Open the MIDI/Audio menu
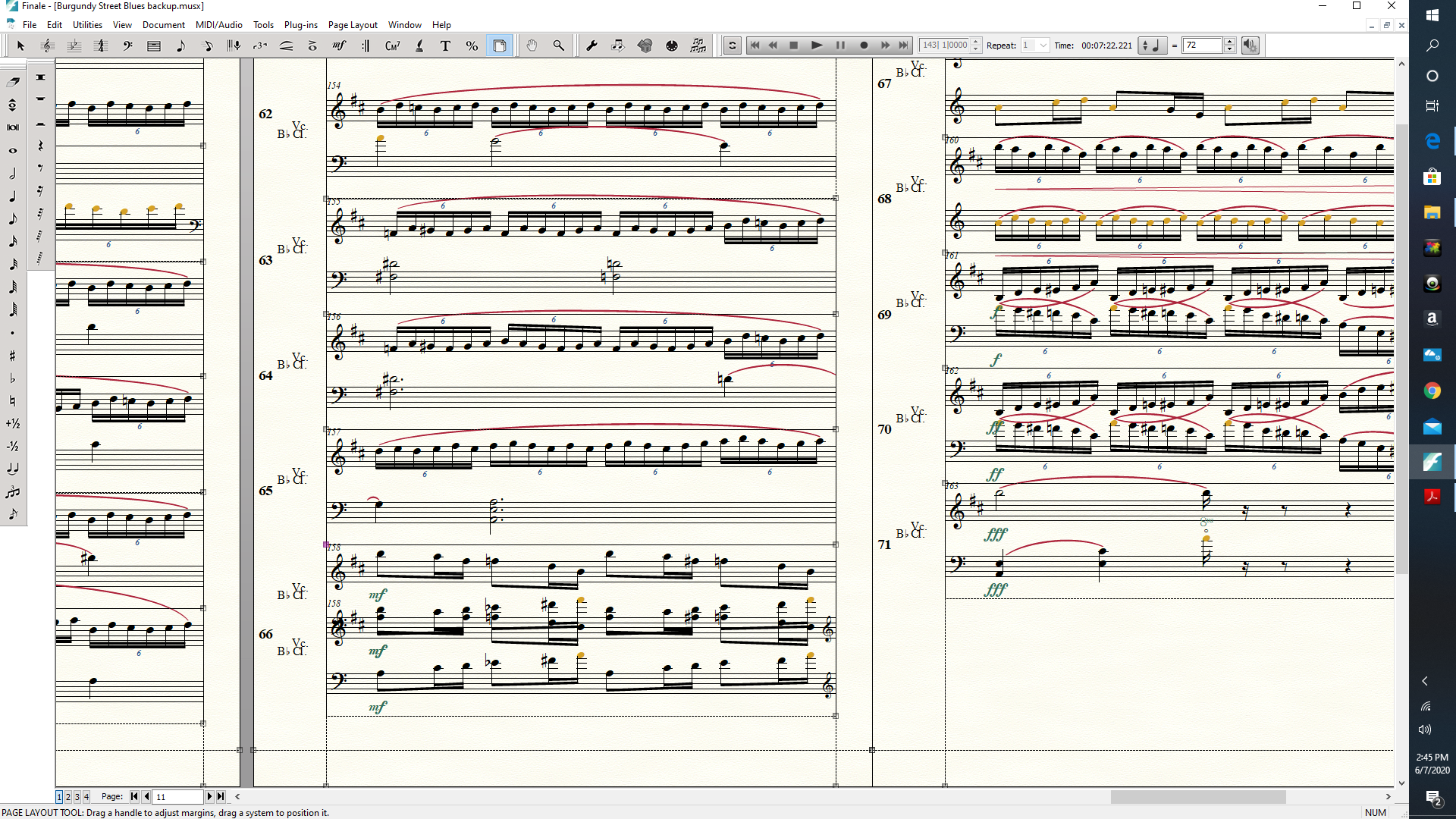This screenshot has height=819, width=1456. (x=218, y=25)
